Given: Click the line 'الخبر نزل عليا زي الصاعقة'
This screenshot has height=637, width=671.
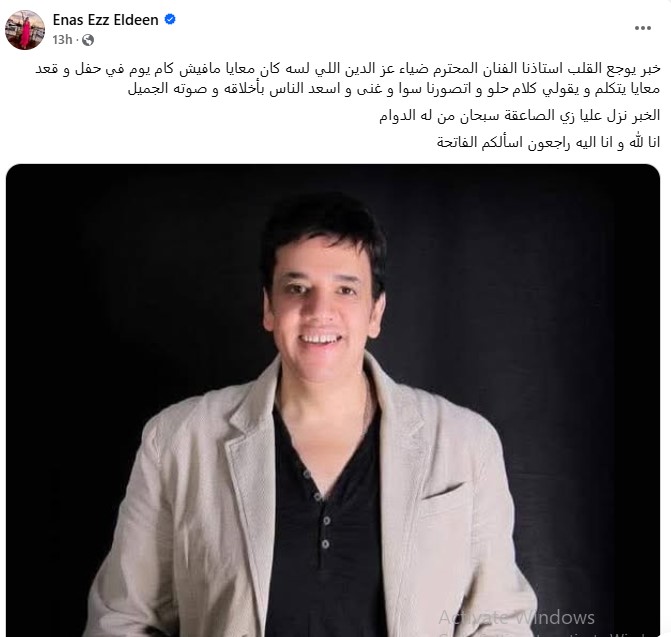Looking at the screenshot, I should pos(520,116).
